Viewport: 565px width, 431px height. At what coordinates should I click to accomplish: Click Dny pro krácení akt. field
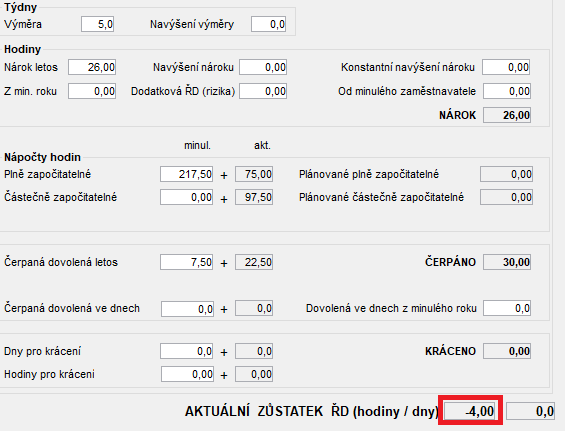point(254,351)
